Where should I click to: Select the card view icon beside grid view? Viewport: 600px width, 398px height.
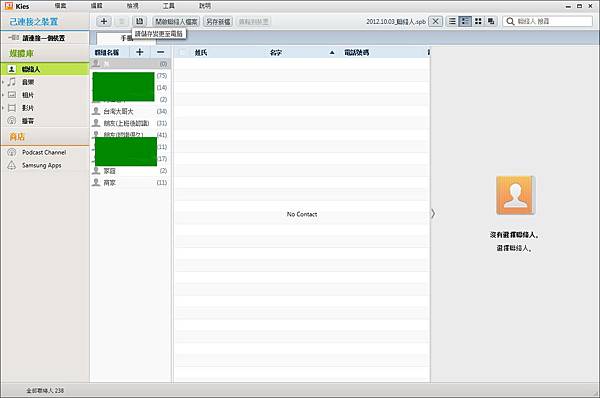pos(491,21)
